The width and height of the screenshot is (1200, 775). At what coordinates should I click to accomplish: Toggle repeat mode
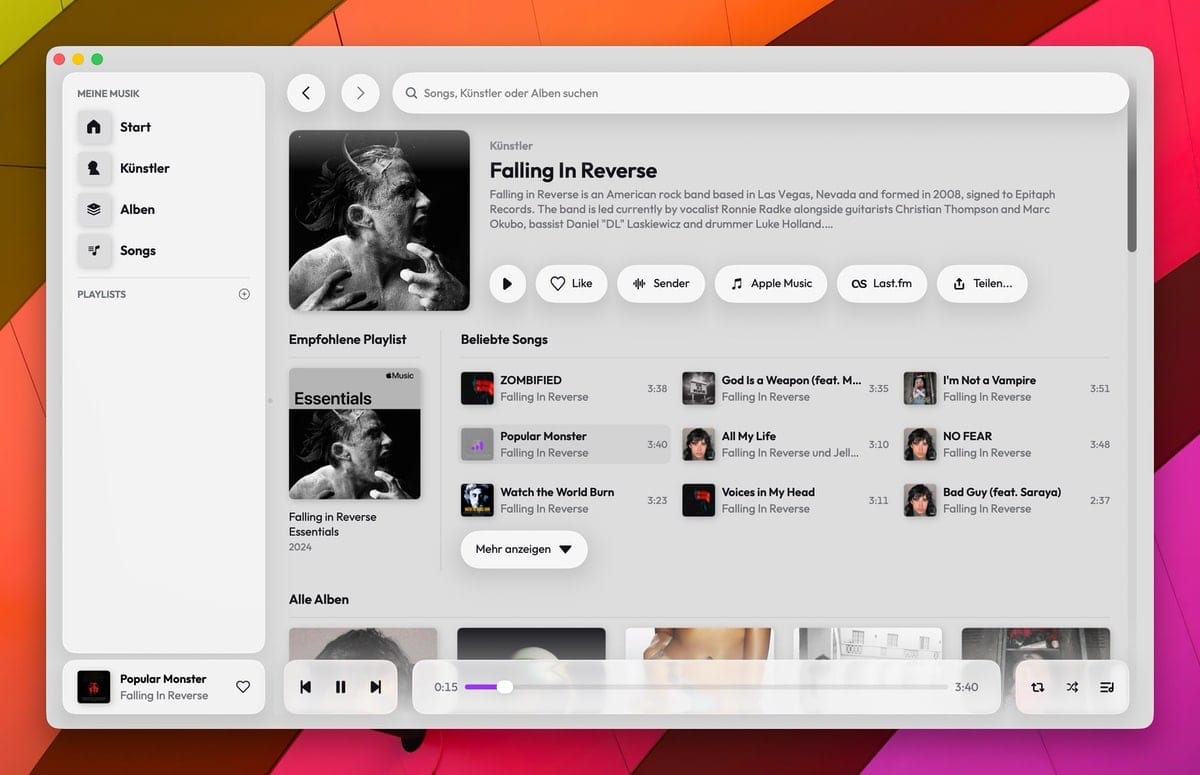pos(1037,687)
